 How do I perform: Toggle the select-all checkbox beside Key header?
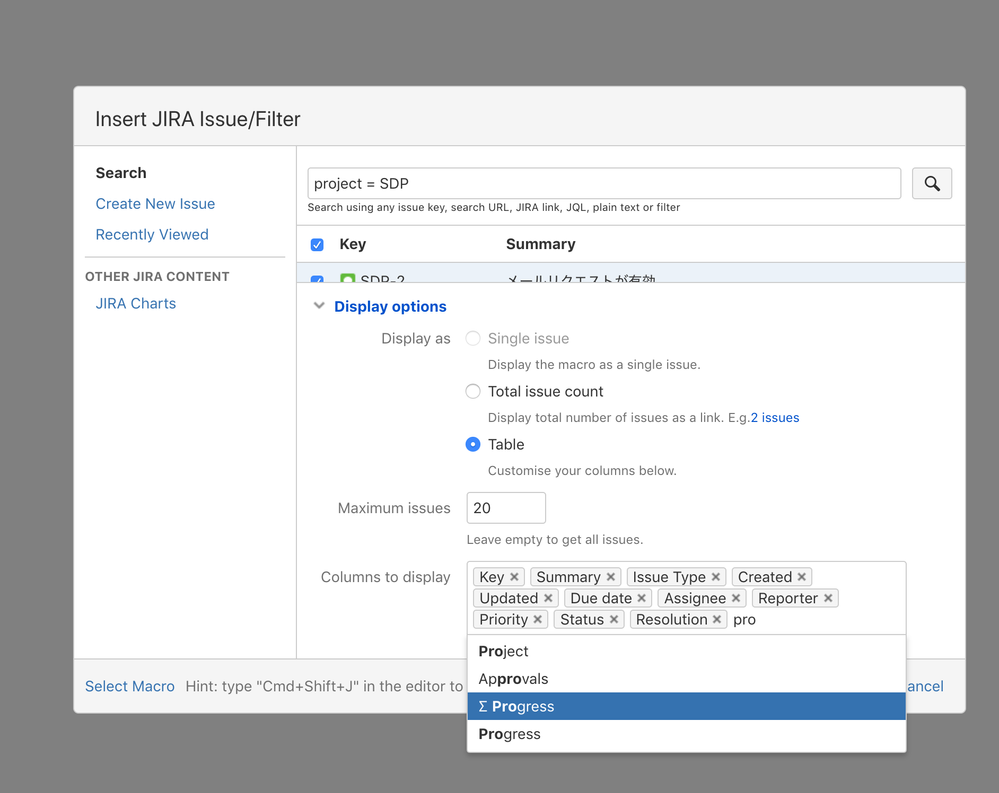pos(317,245)
